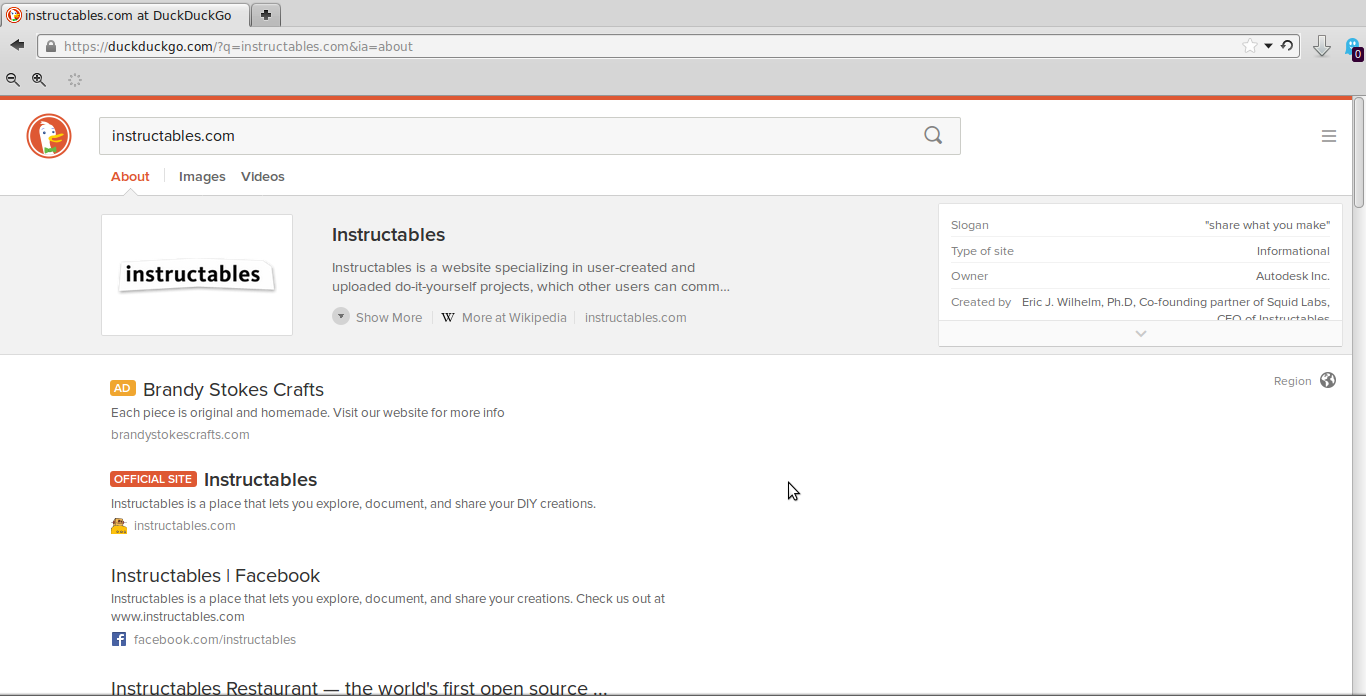Click the blue ghost extension icon
This screenshot has height=696, width=1366.
[1353, 47]
